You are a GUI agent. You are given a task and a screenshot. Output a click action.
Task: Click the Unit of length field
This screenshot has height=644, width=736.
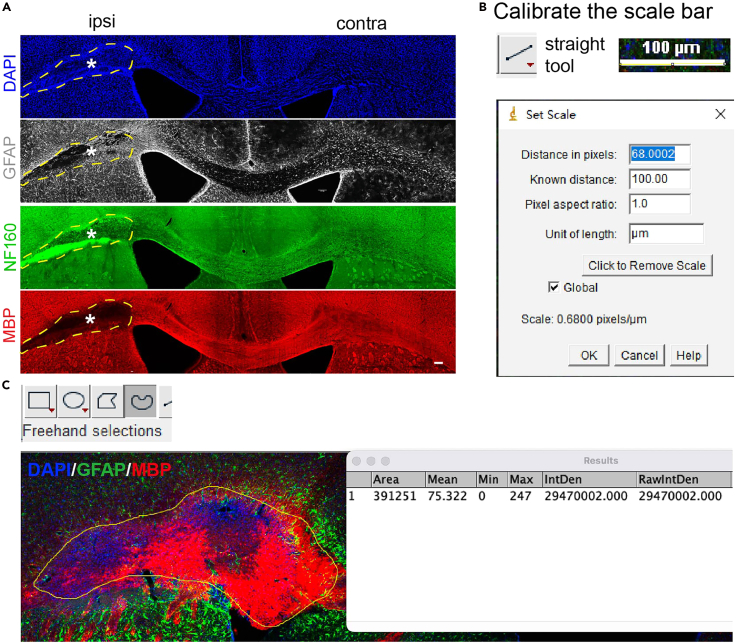(x=666, y=234)
